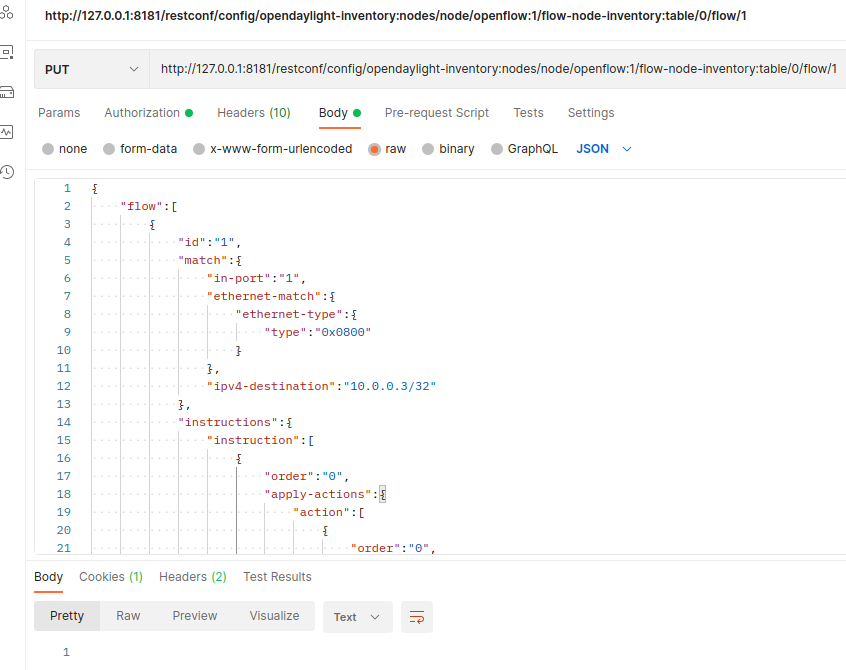Open the response Cookies (1) tab
The image size is (846, 670).
(111, 577)
